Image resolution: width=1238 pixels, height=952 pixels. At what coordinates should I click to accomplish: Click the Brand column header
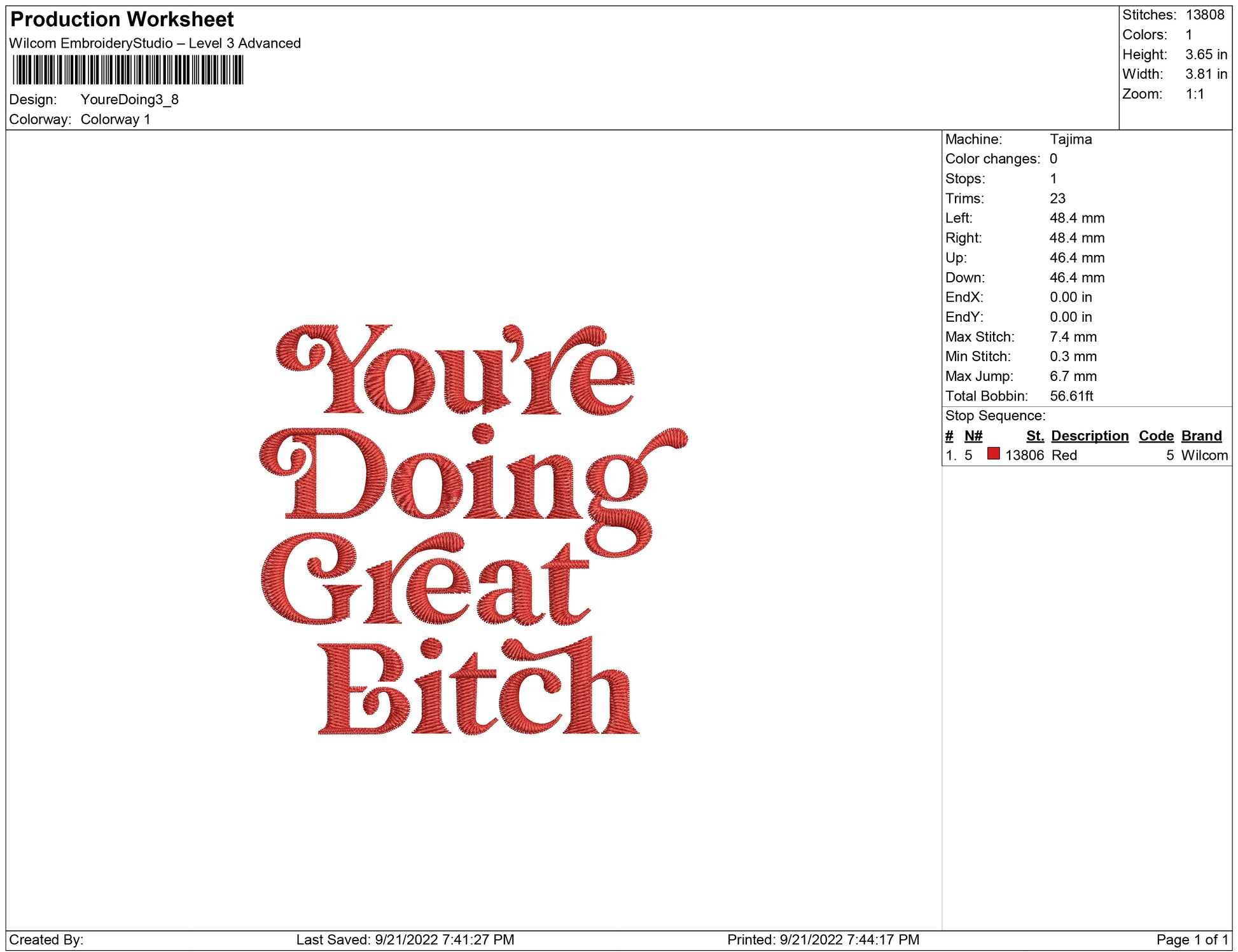tap(1201, 436)
